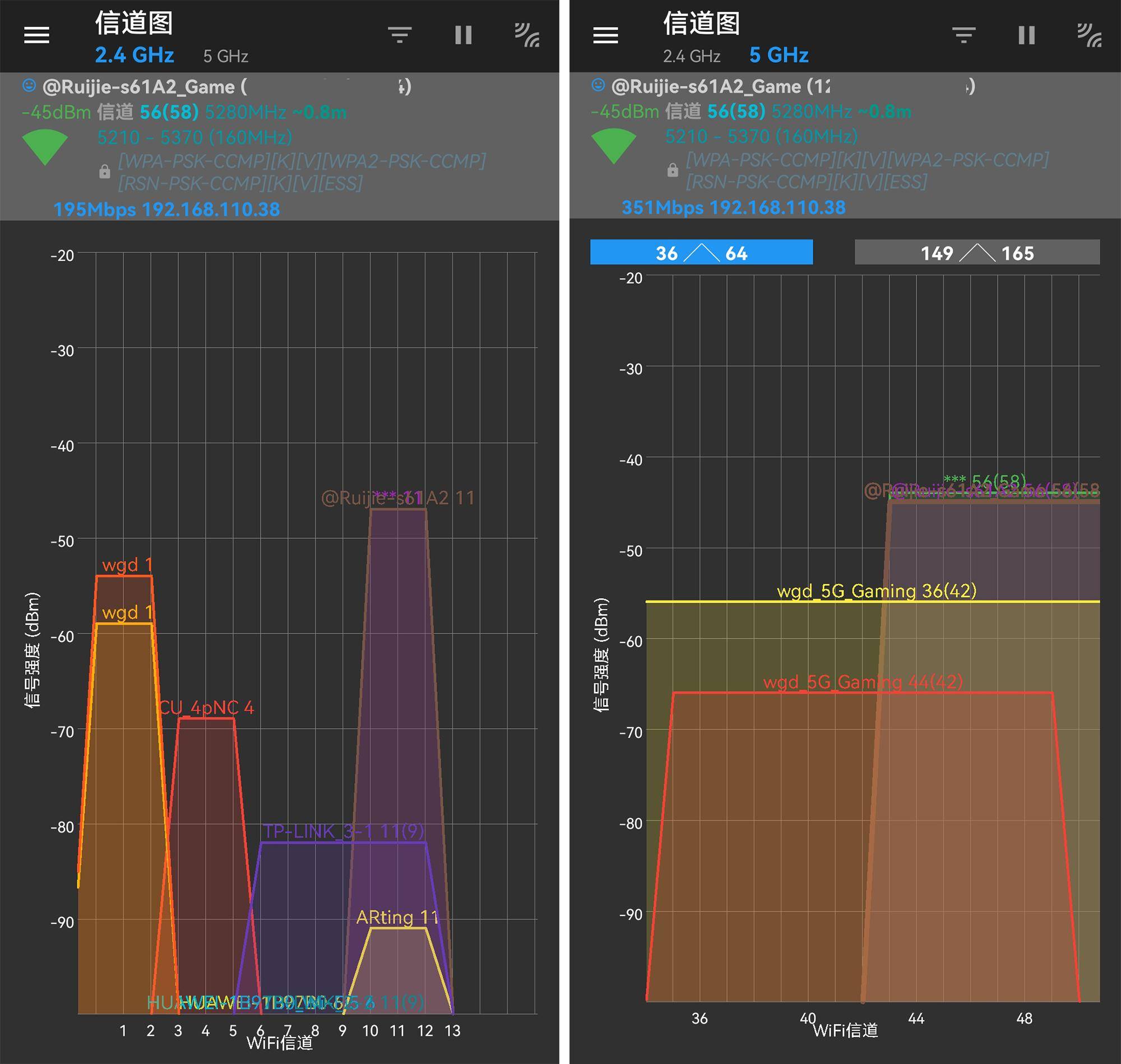Open the hamburger menu in the right panel
This screenshot has height=1064, width=1121.
coord(605,35)
